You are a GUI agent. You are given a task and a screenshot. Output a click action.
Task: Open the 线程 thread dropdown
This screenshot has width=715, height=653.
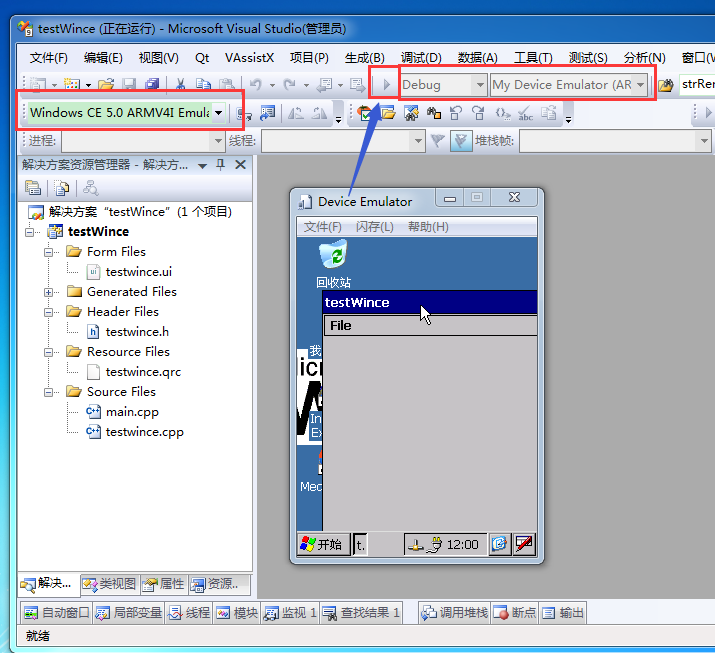point(418,141)
